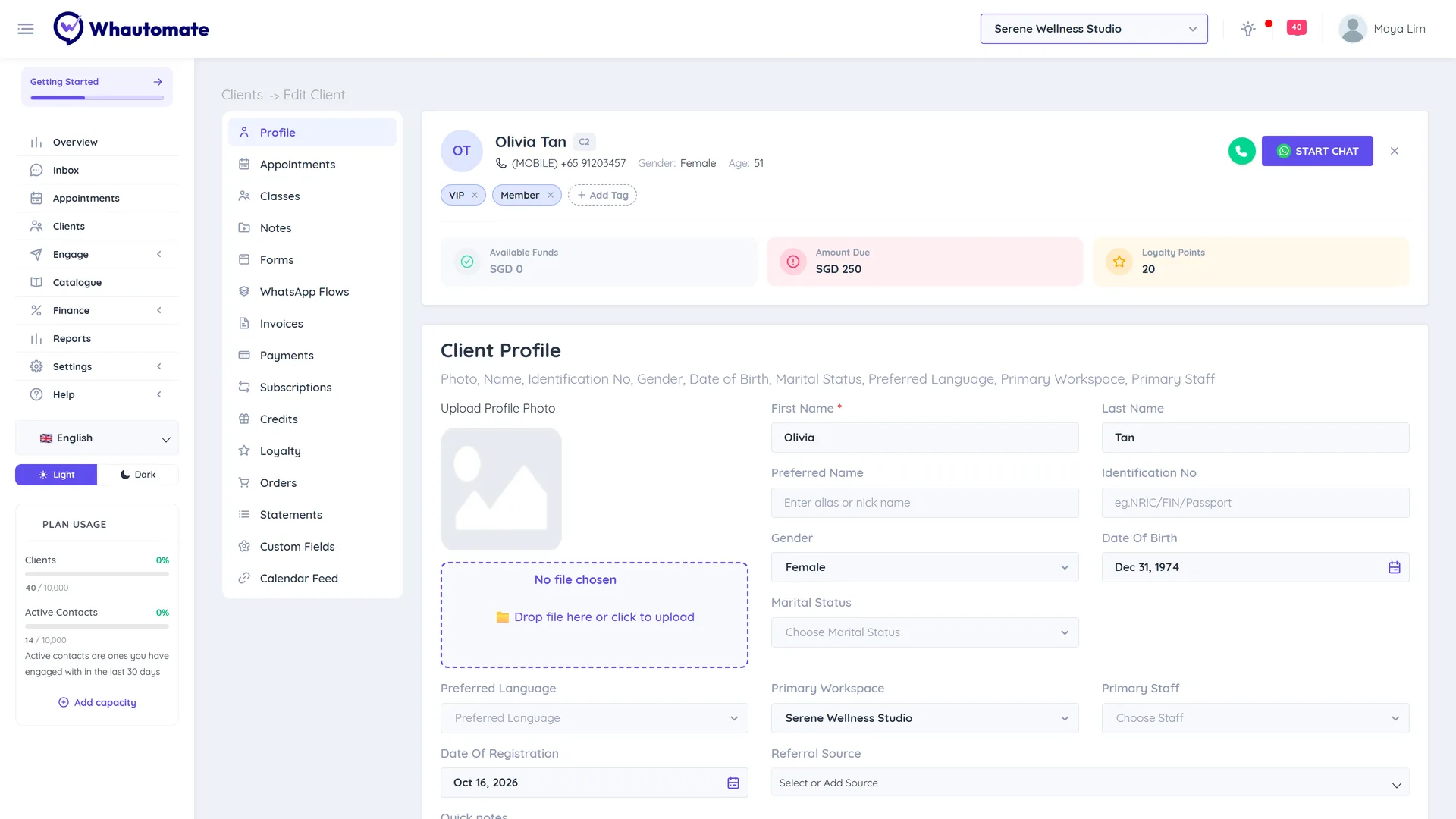Select the Payments tab
1456x819 pixels.
(x=312, y=355)
